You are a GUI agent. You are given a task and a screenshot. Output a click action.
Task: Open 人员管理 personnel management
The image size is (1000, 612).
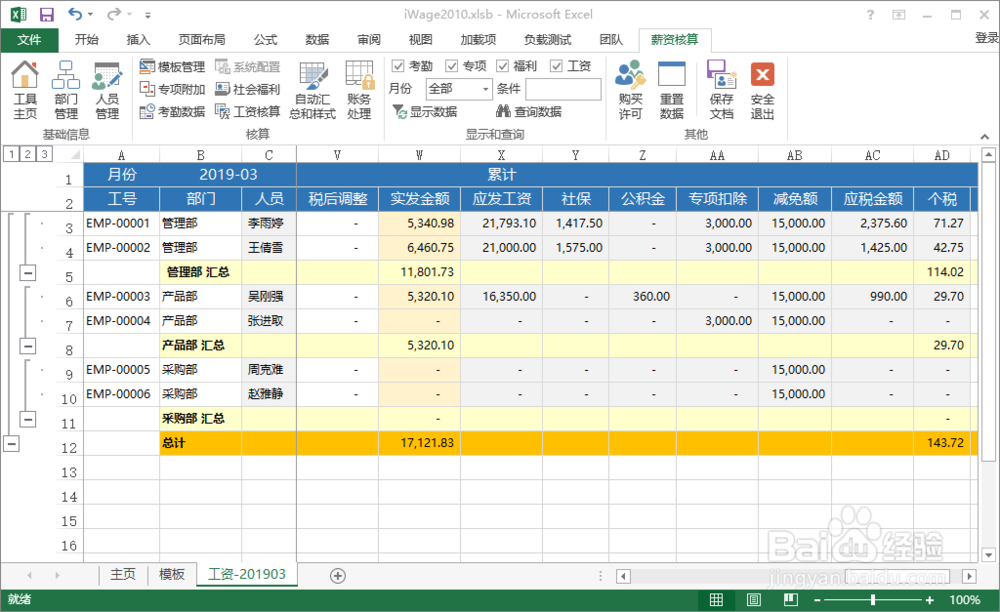click(x=107, y=89)
